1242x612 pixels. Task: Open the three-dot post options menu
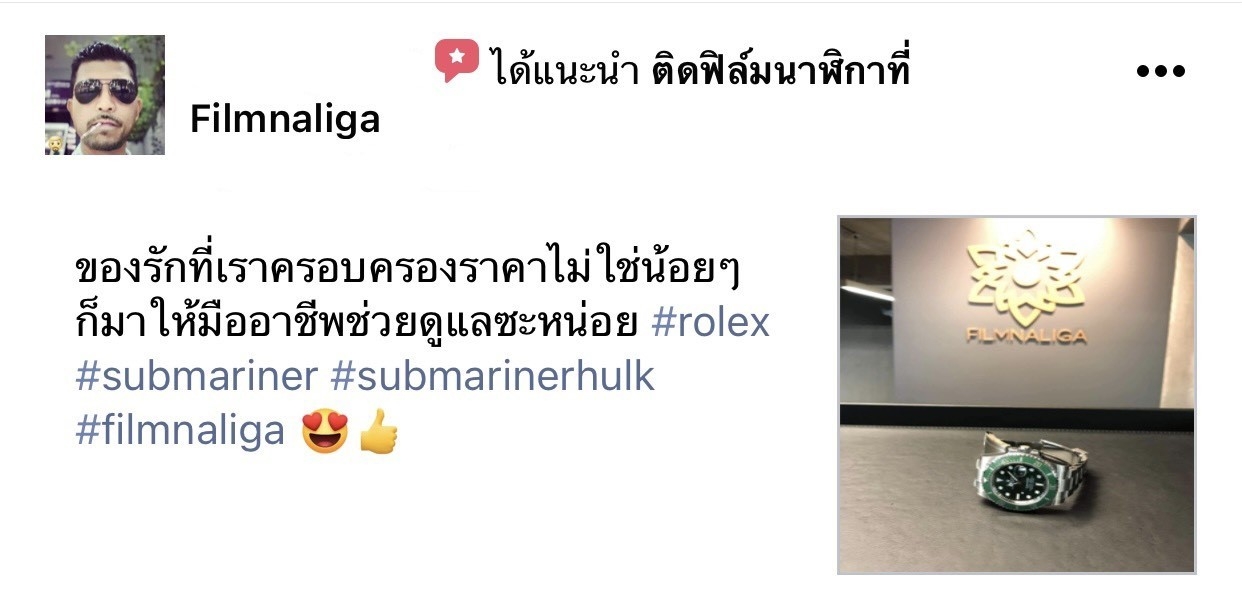pyautogui.click(x=1161, y=71)
